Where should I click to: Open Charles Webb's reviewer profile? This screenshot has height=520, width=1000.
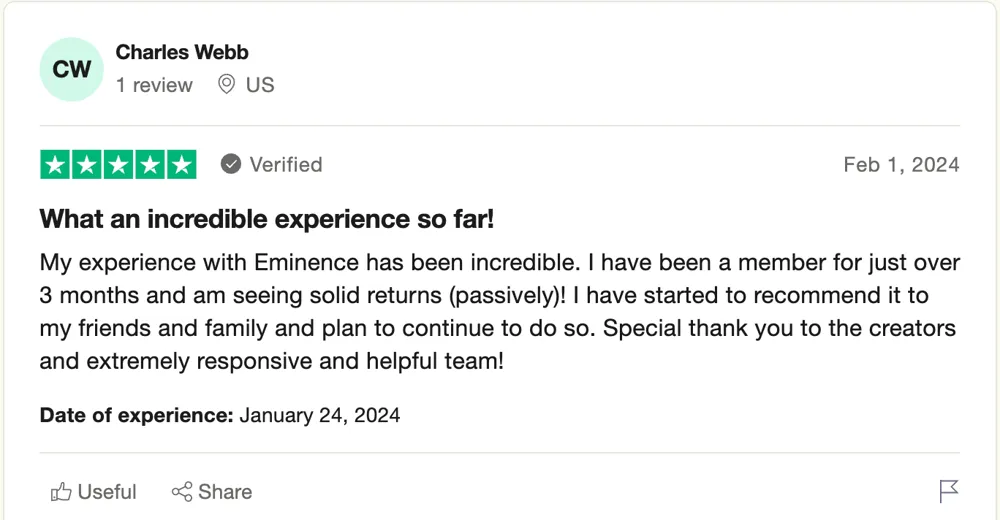pos(182,52)
